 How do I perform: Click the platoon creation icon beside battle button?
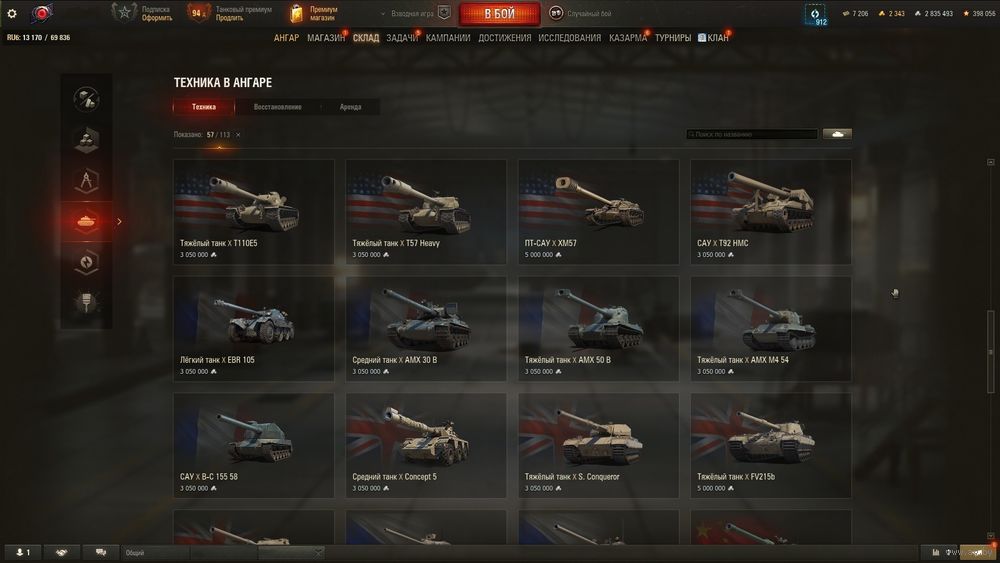click(444, 13)
